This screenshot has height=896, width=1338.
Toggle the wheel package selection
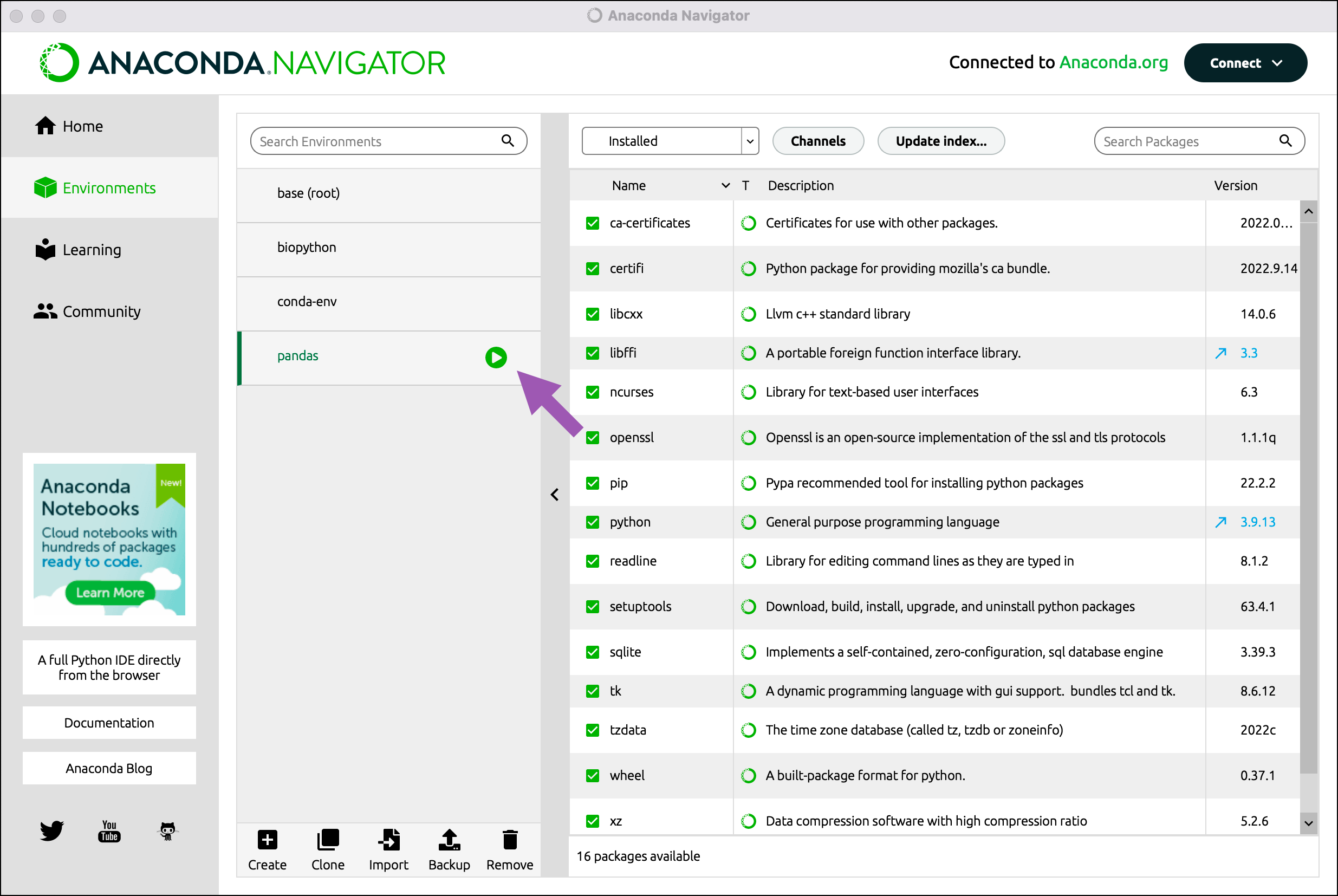592,775
